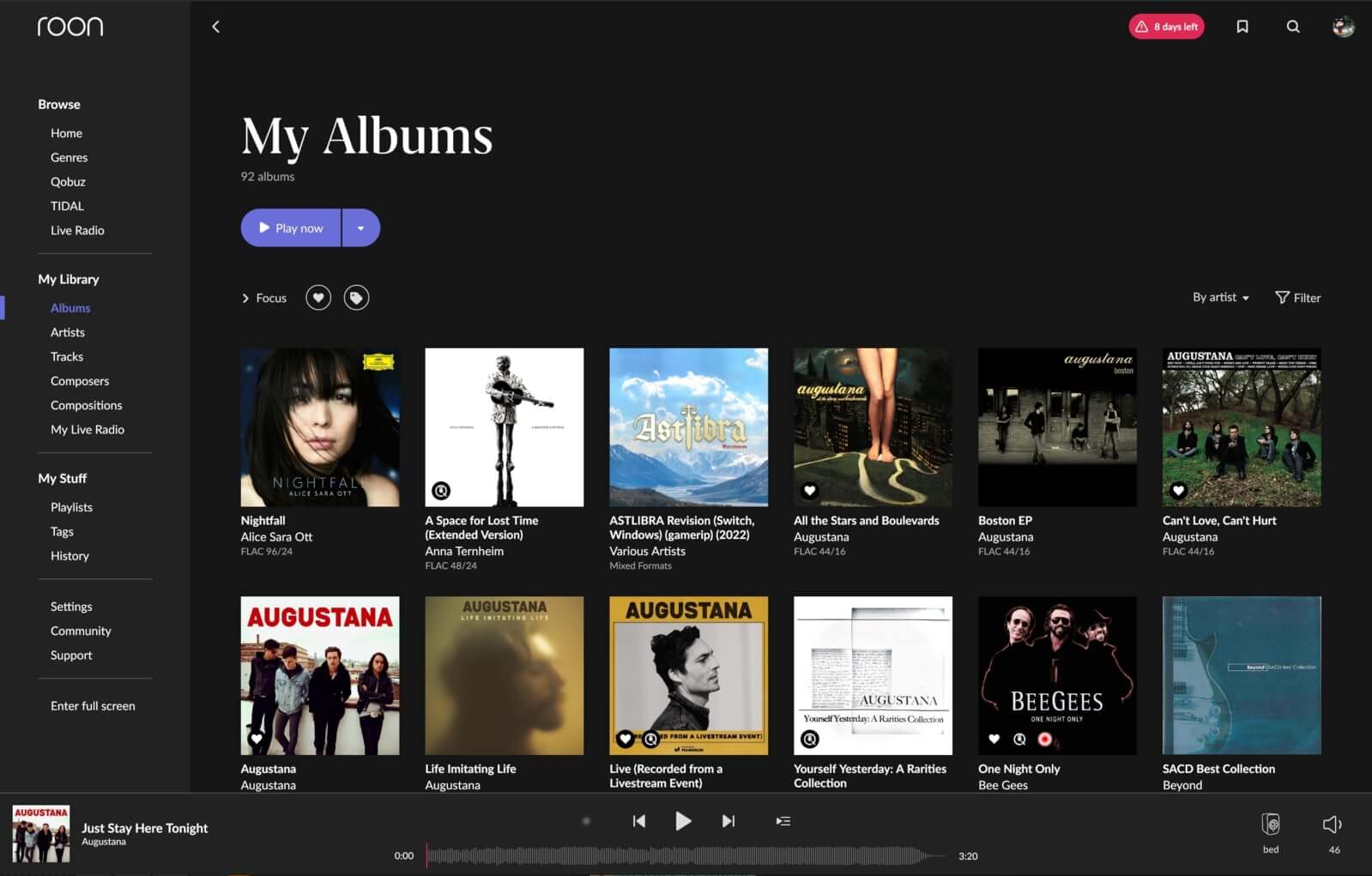The width and height of the screenshot is (1372, 876).
Task: Open the Play now dropdown arrow
Action: 361,228
